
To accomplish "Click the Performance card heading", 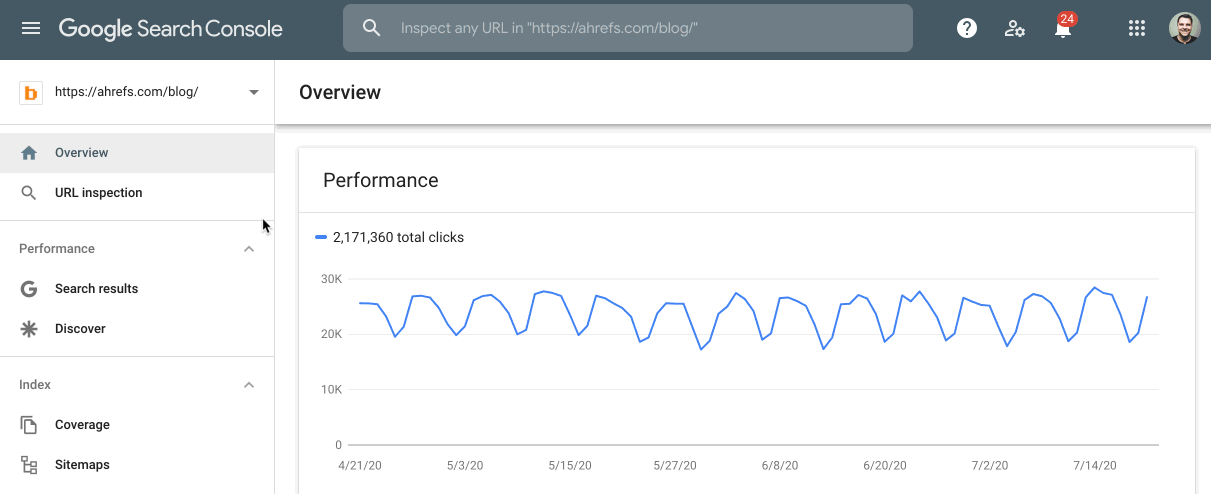I will pyautogui.click(x=380, y=180).
